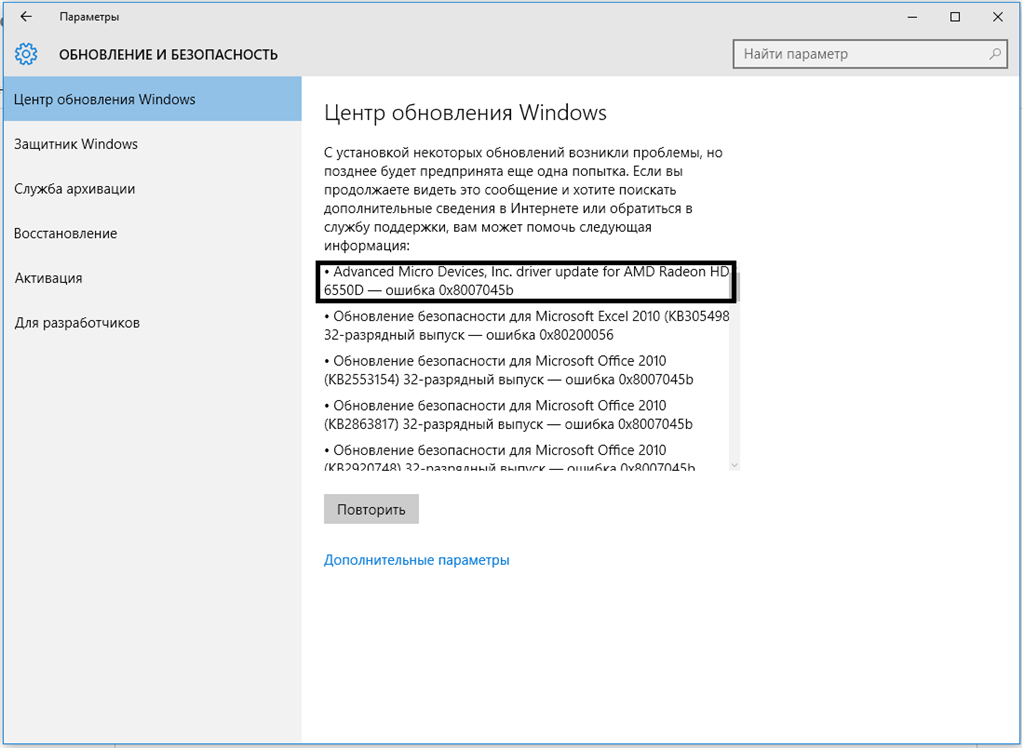This screenshot has width=1024, height=748.
Task: Click the Microsoft Excel 2010 update error entry
Action: tap(526, 325)
